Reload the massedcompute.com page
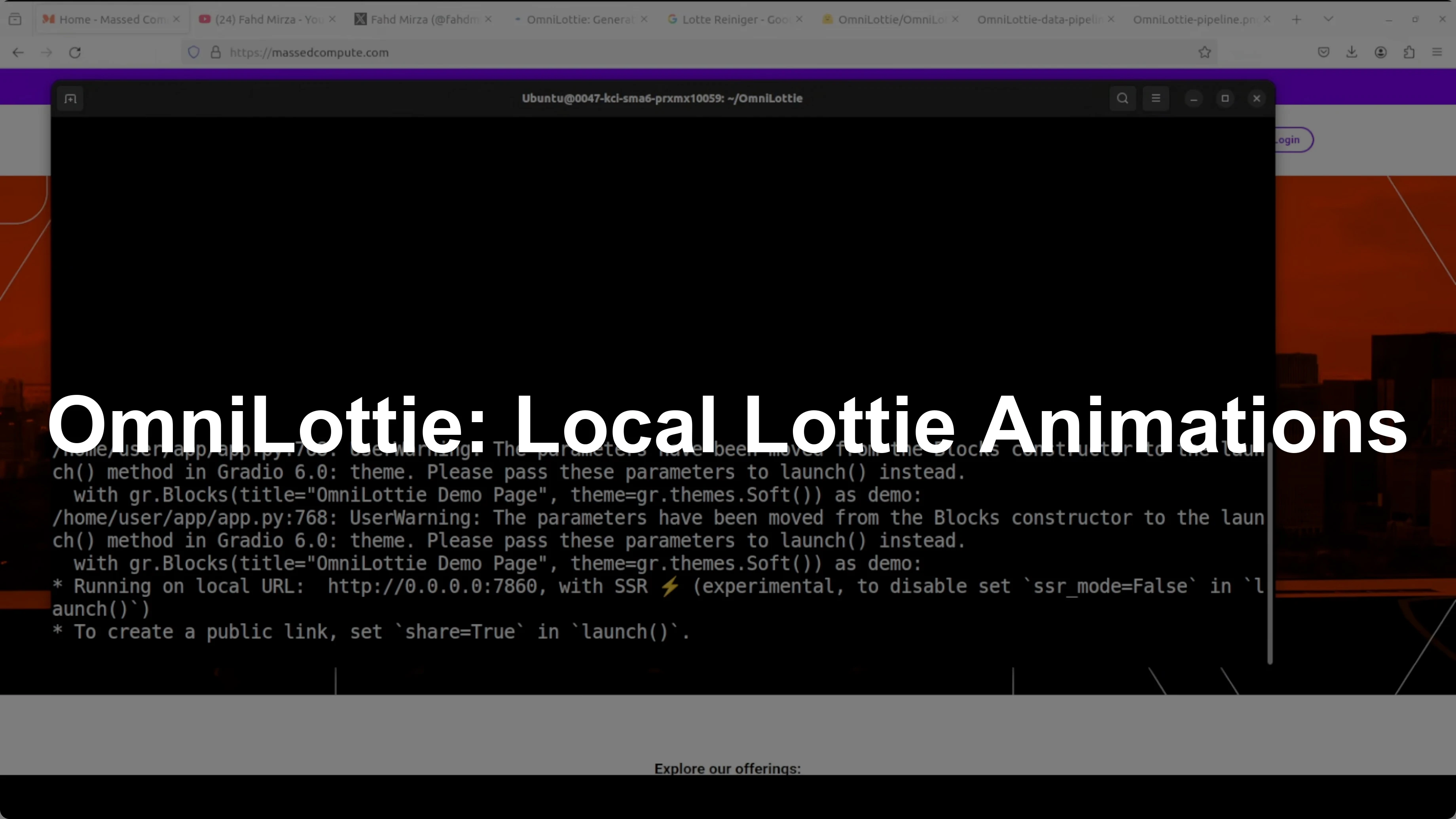 pos(75,52)
